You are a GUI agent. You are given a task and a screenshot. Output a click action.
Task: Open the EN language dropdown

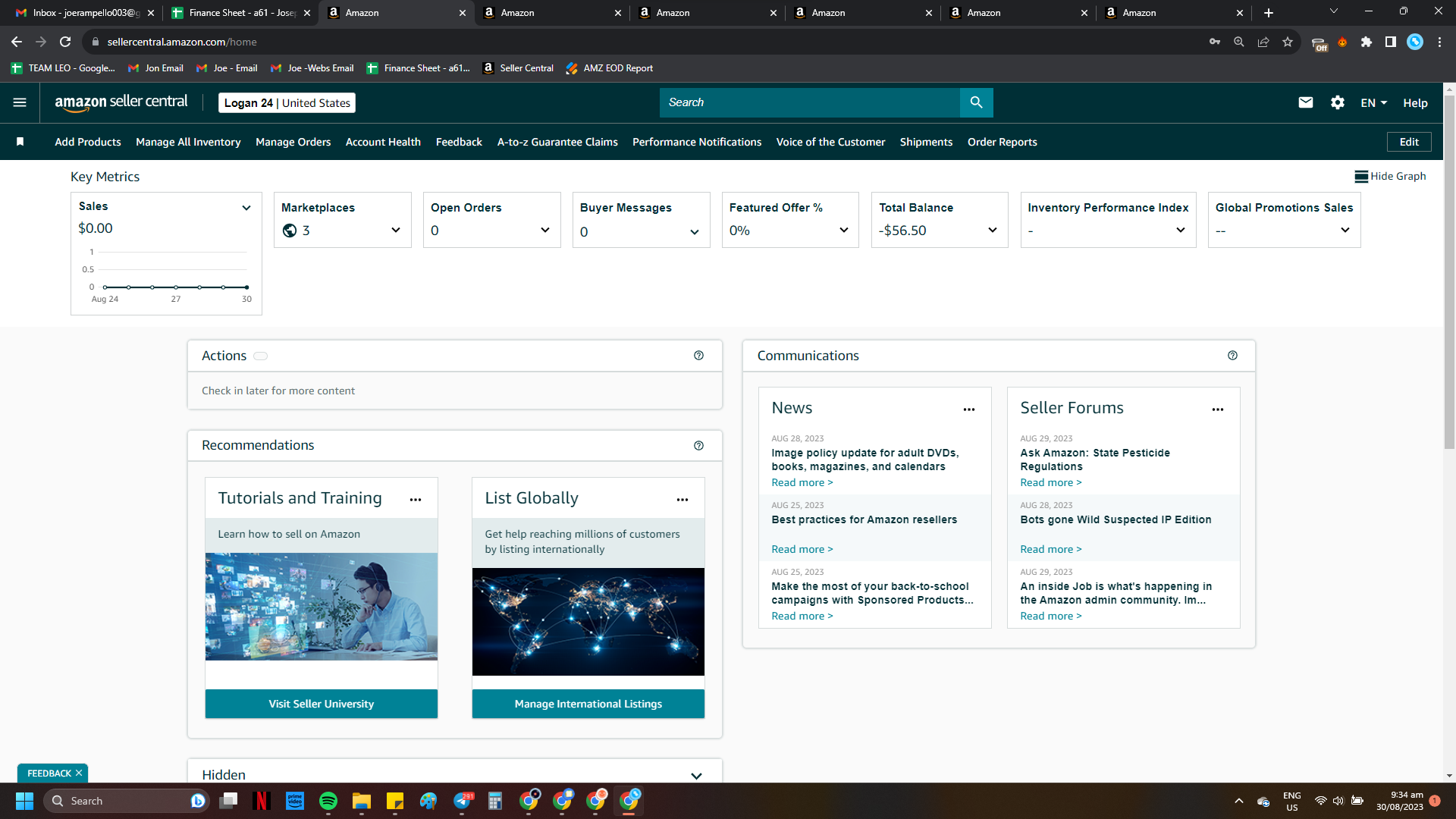tap(1373, 103)
